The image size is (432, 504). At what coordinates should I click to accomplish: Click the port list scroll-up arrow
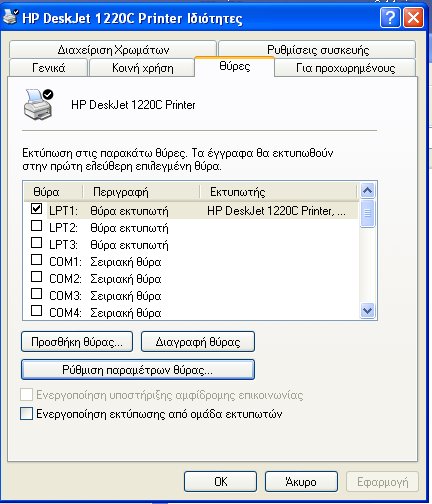point(367,191)
